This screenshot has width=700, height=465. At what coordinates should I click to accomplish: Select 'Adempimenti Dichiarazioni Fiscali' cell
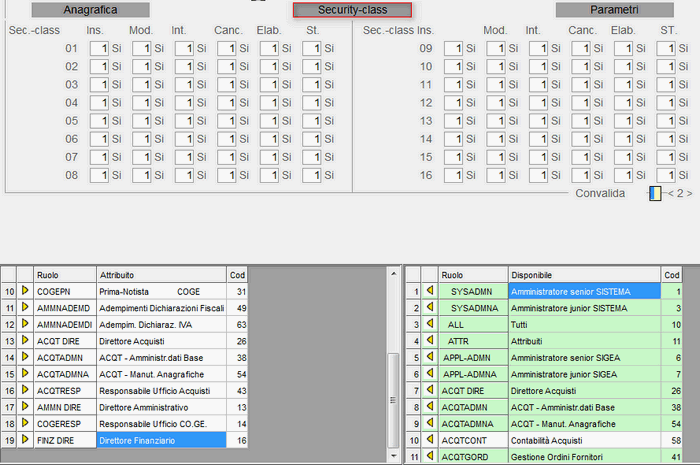click(161, 308)
